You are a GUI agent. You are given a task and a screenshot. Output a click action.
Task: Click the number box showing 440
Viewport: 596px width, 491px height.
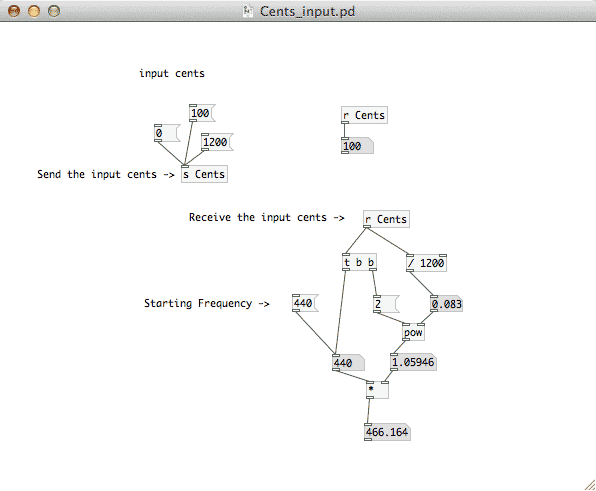pos(349,363)
